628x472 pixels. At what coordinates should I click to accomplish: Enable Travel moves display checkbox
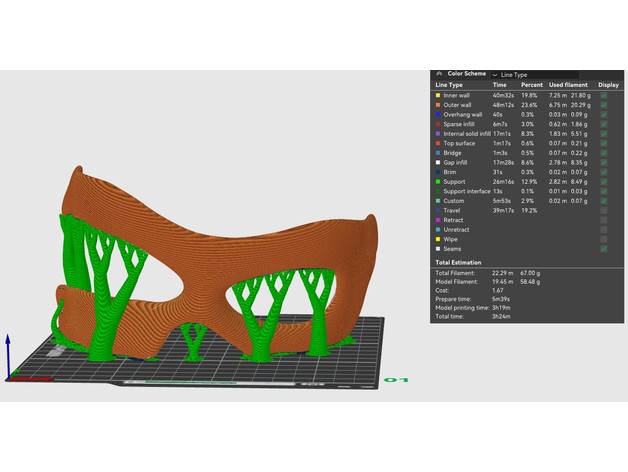pos(603,209)
